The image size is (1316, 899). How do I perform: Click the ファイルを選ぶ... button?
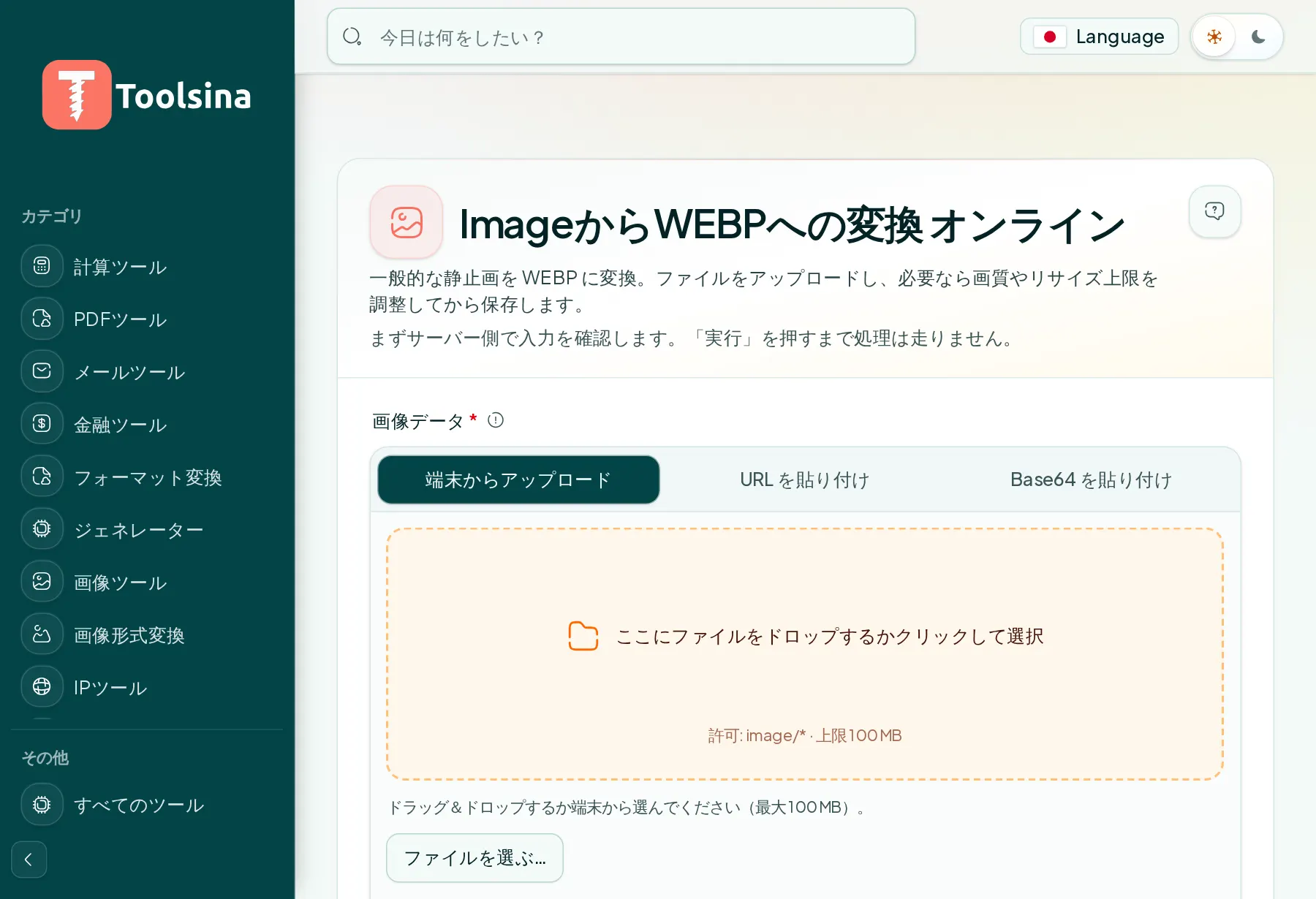tap(474, 858)
